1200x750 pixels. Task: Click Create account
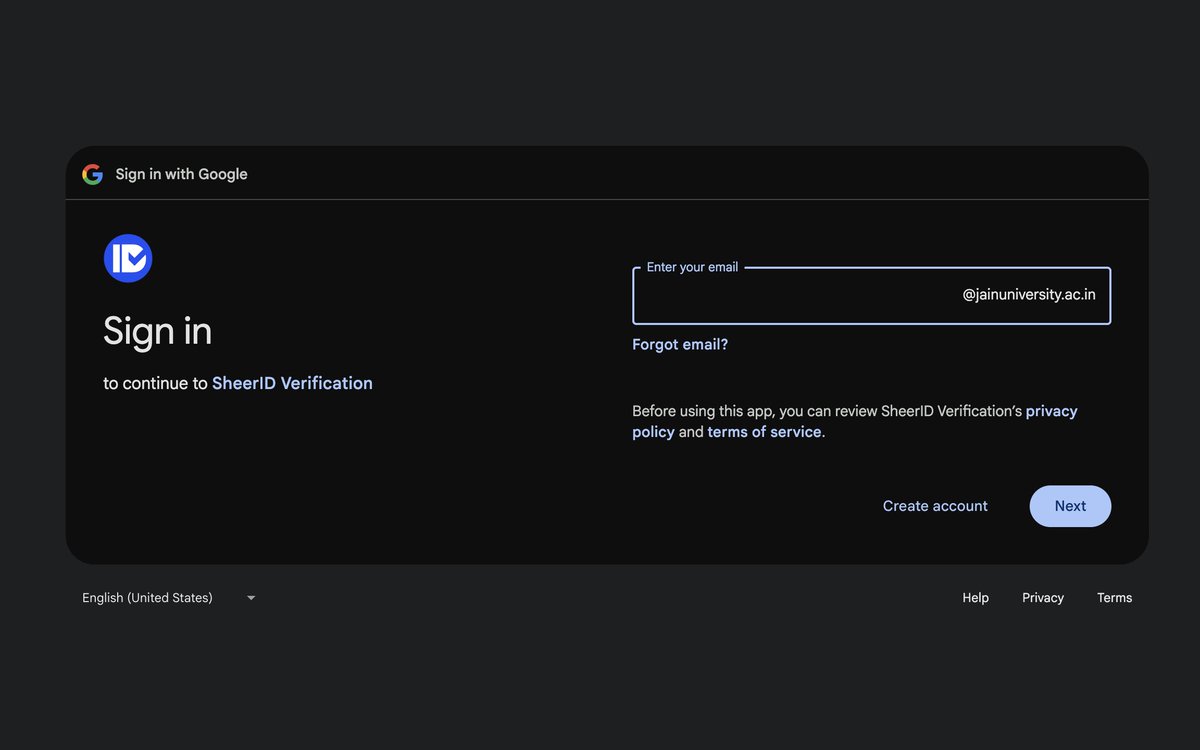[x=935, y=506]
